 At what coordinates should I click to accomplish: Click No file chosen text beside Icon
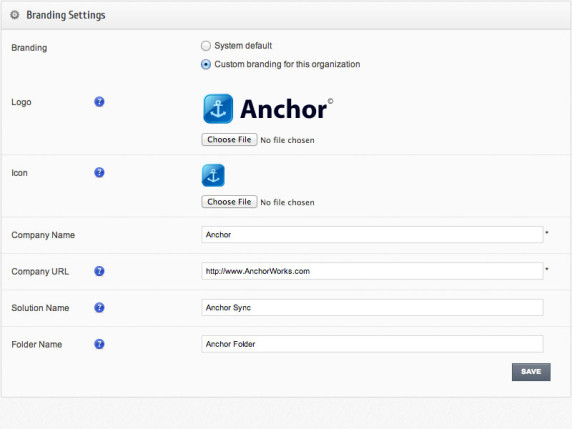click(287, 202)
